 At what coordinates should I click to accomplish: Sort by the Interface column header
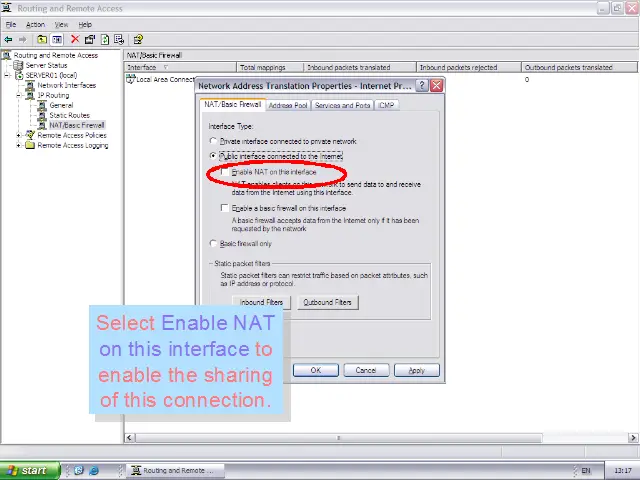click(x=180, y=67)
